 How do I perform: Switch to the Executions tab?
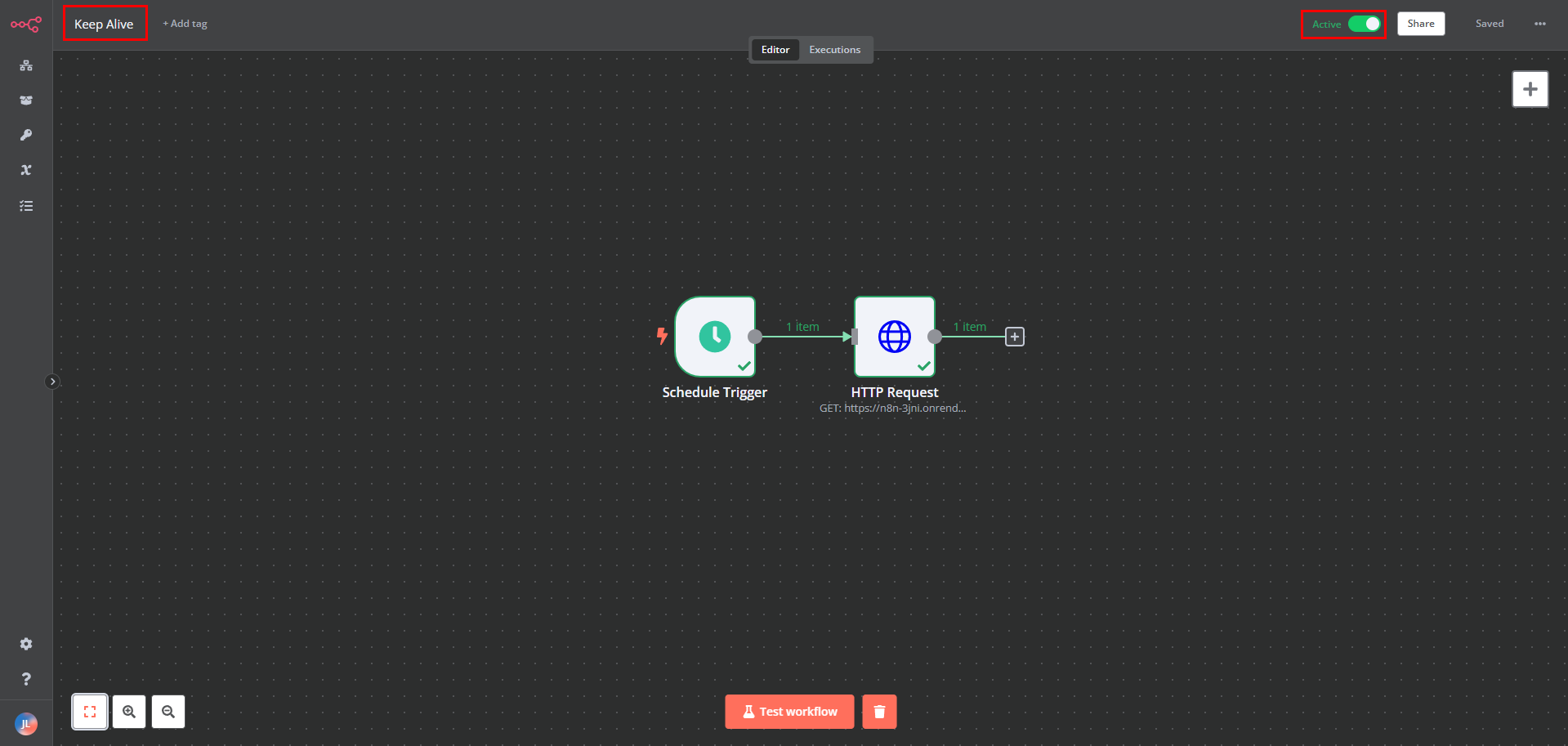[834, 50]
